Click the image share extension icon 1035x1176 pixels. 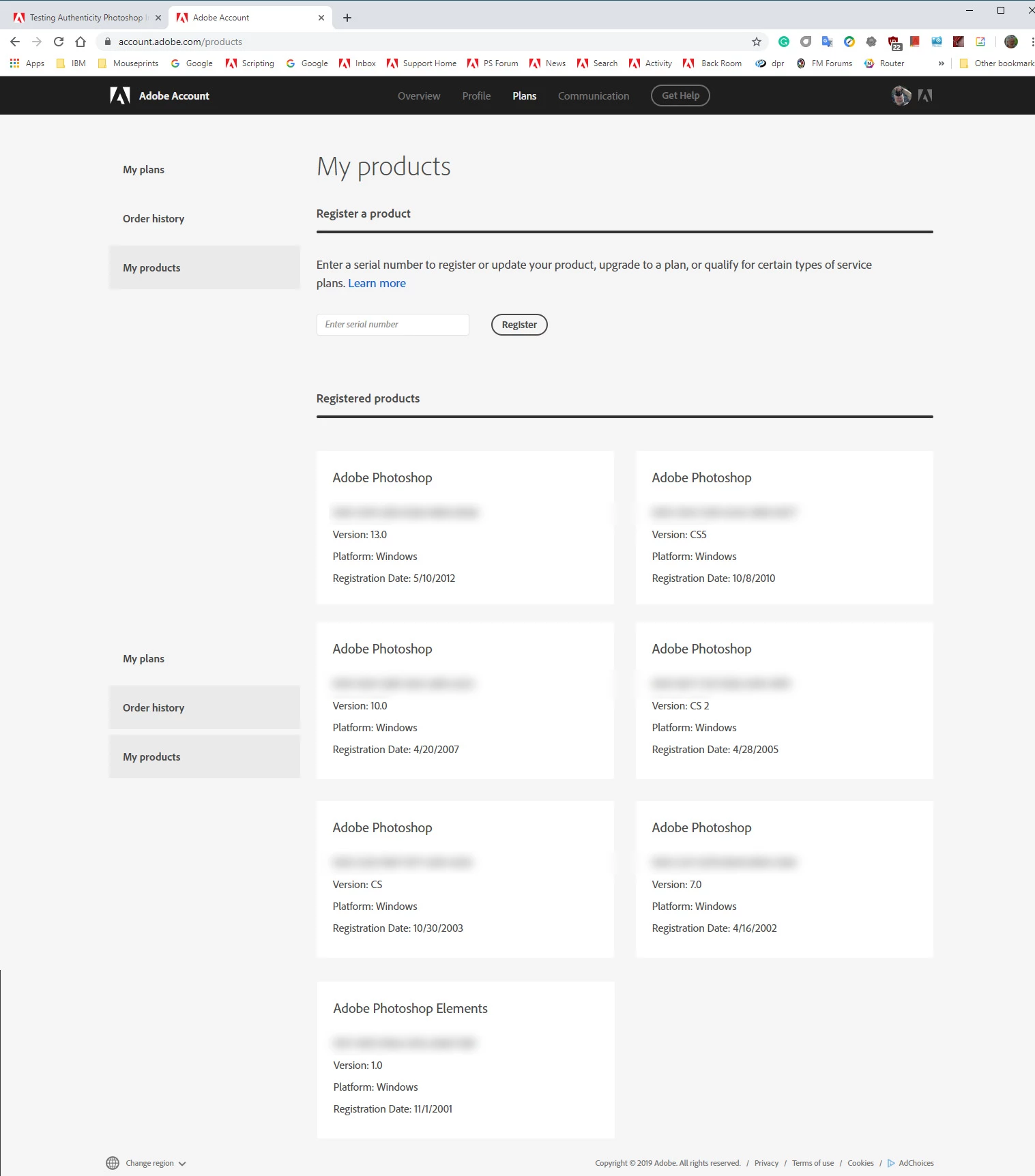coord(980,42)
